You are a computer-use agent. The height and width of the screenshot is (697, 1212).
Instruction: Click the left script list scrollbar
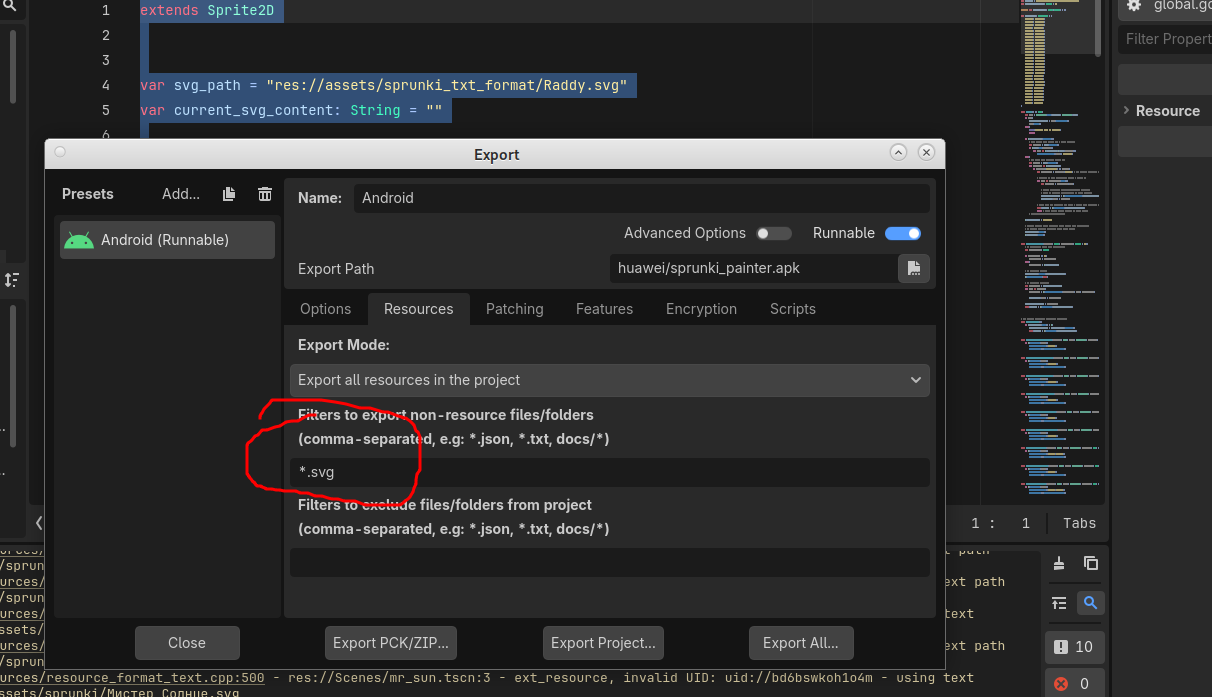click(x=13, y=376)
